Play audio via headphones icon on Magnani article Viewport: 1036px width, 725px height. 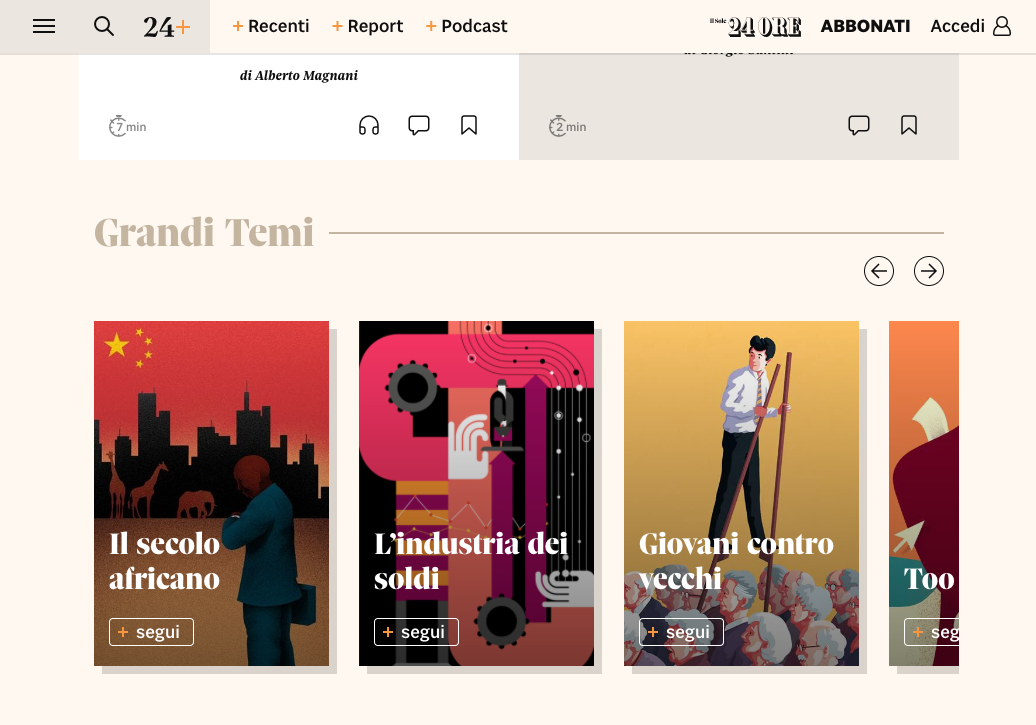coord(369,125)
